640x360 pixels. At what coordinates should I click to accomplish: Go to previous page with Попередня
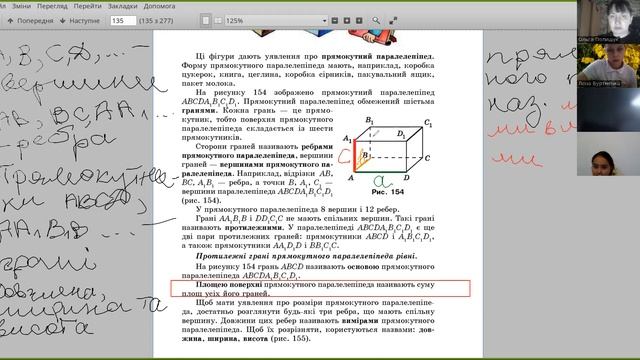point(31,20)
